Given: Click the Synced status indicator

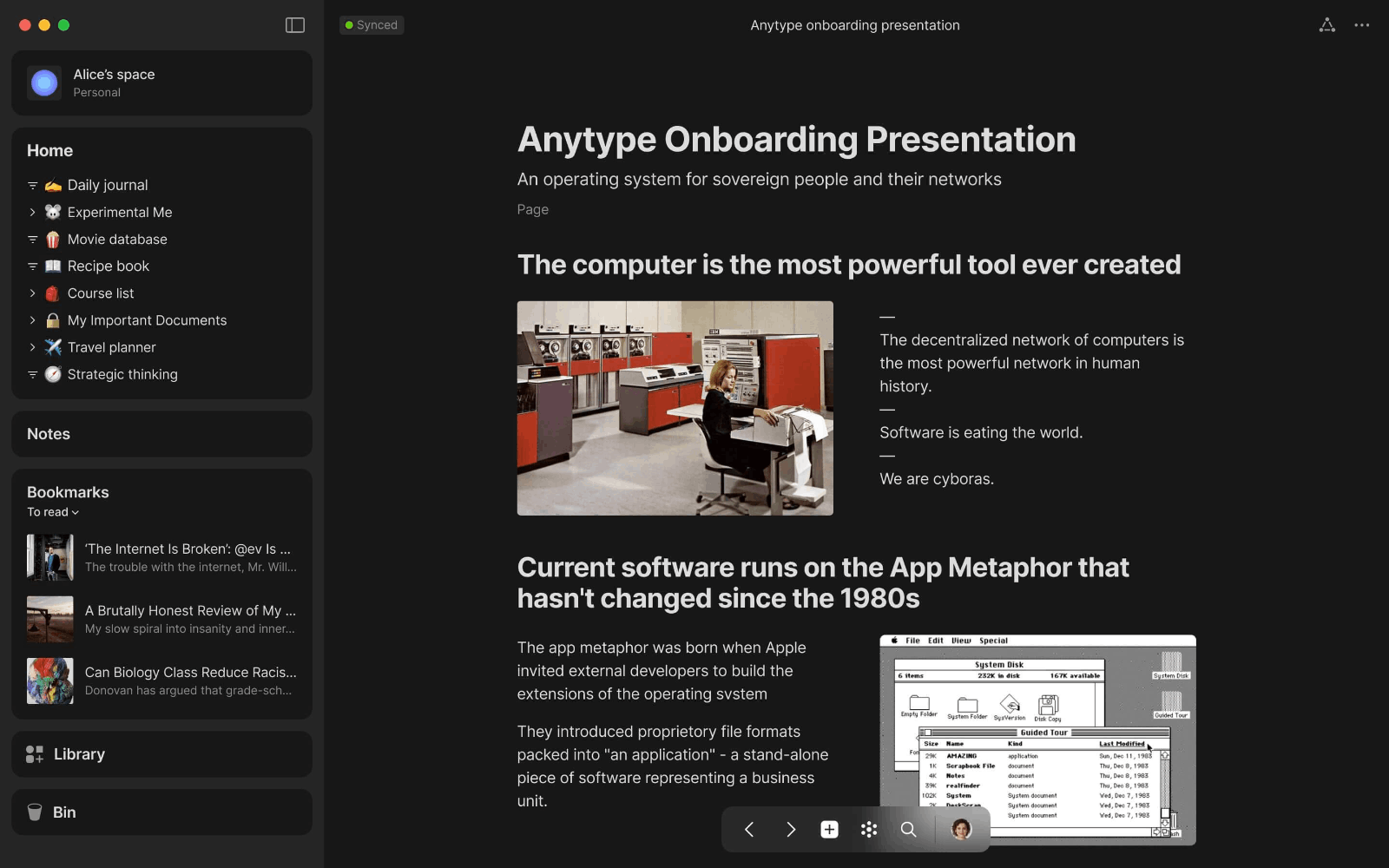Looking at the screenshot, I should pos(372,25).
